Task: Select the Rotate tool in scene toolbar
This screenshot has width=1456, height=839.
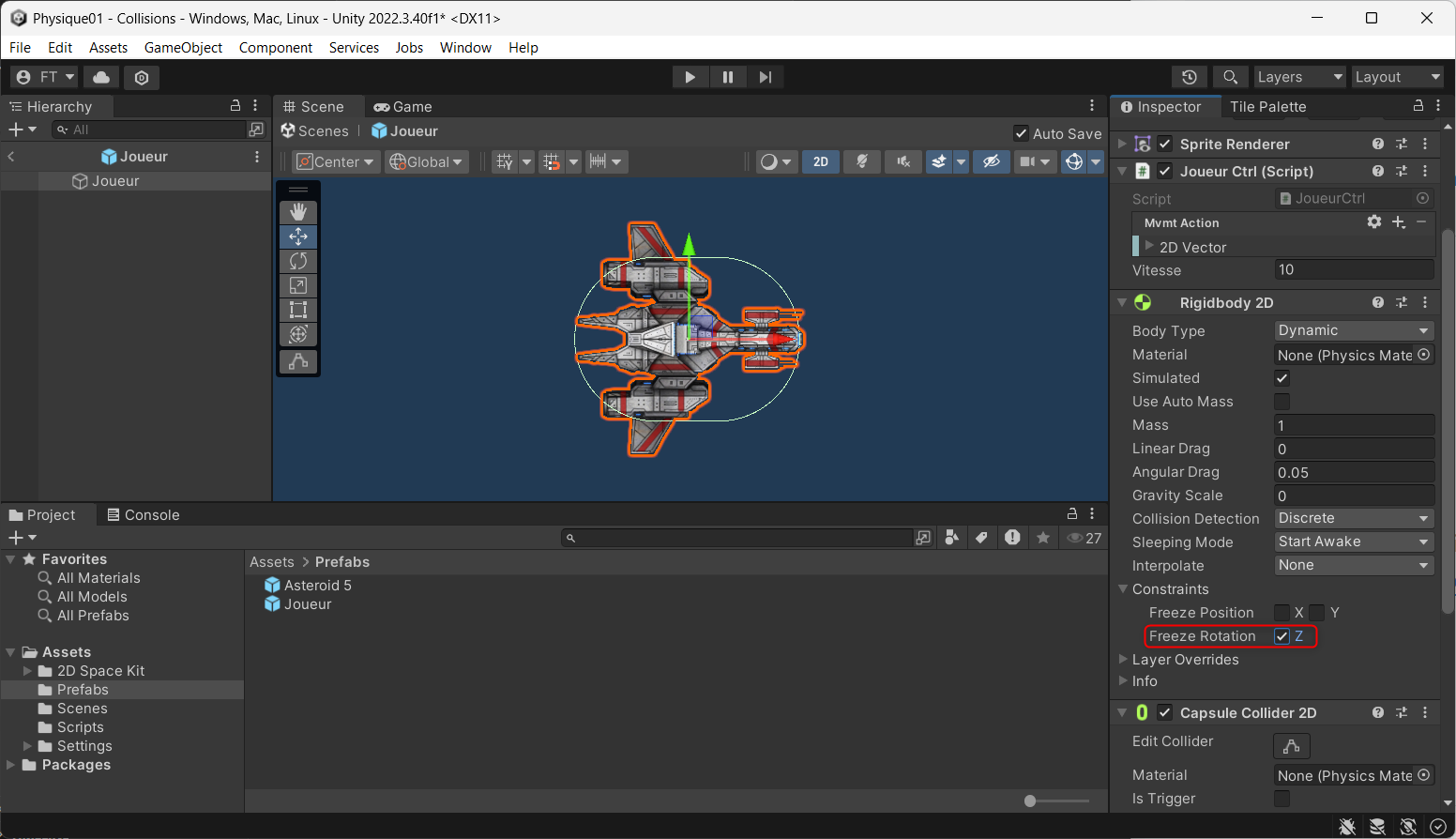Action: 298,261
